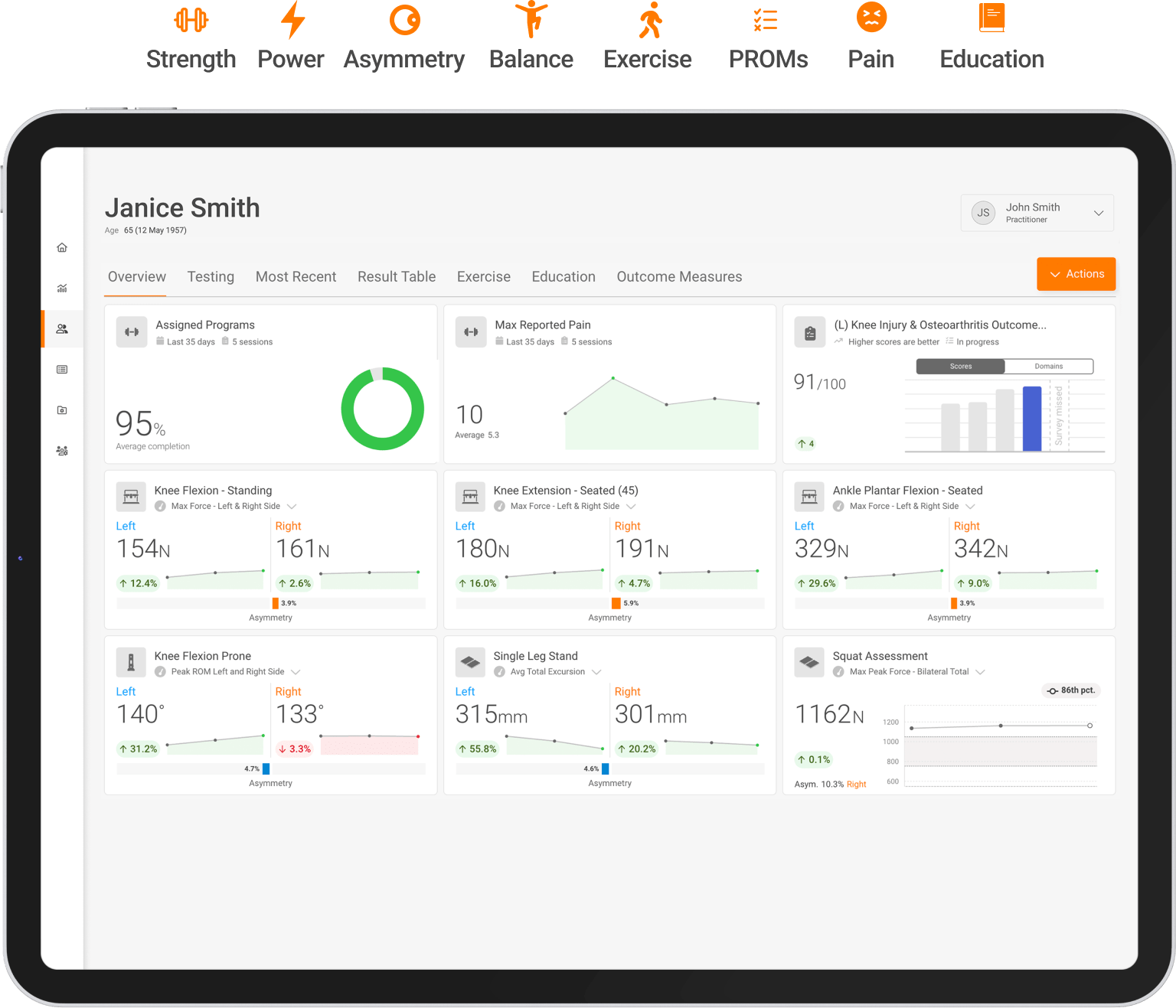
Task: Click the Knee Flexion Standing asymmetry bar
Action: [x=271, y=603]
